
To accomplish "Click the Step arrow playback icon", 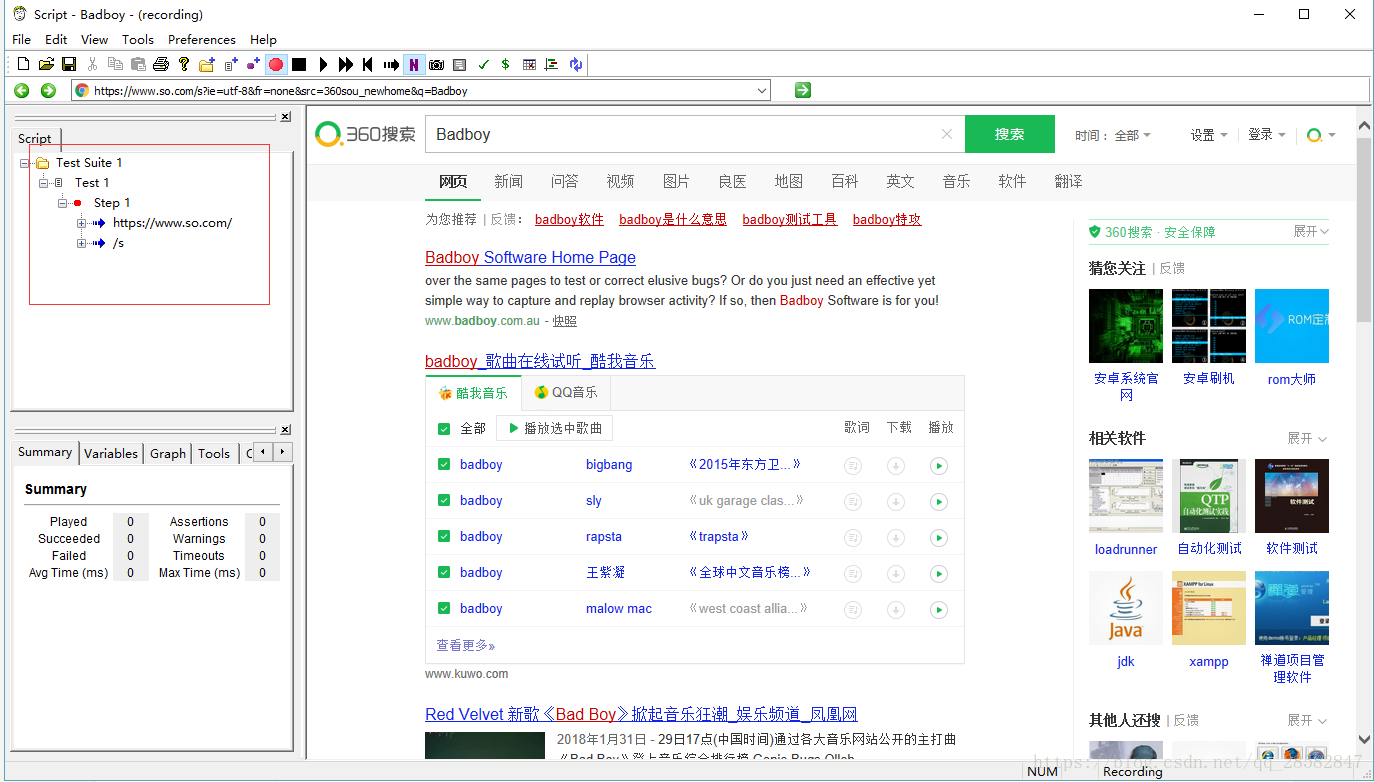I will pos(391,64).
